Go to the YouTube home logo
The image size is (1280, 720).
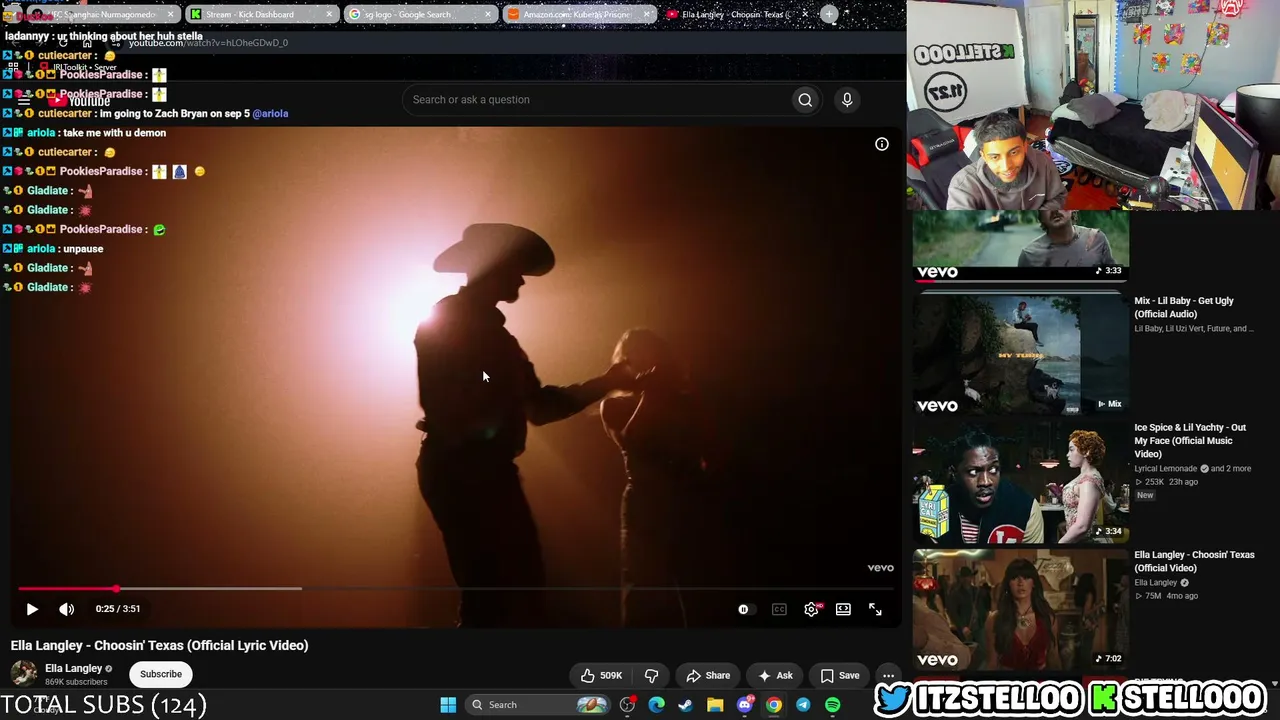pyautogui.click(x=81, y=100)
